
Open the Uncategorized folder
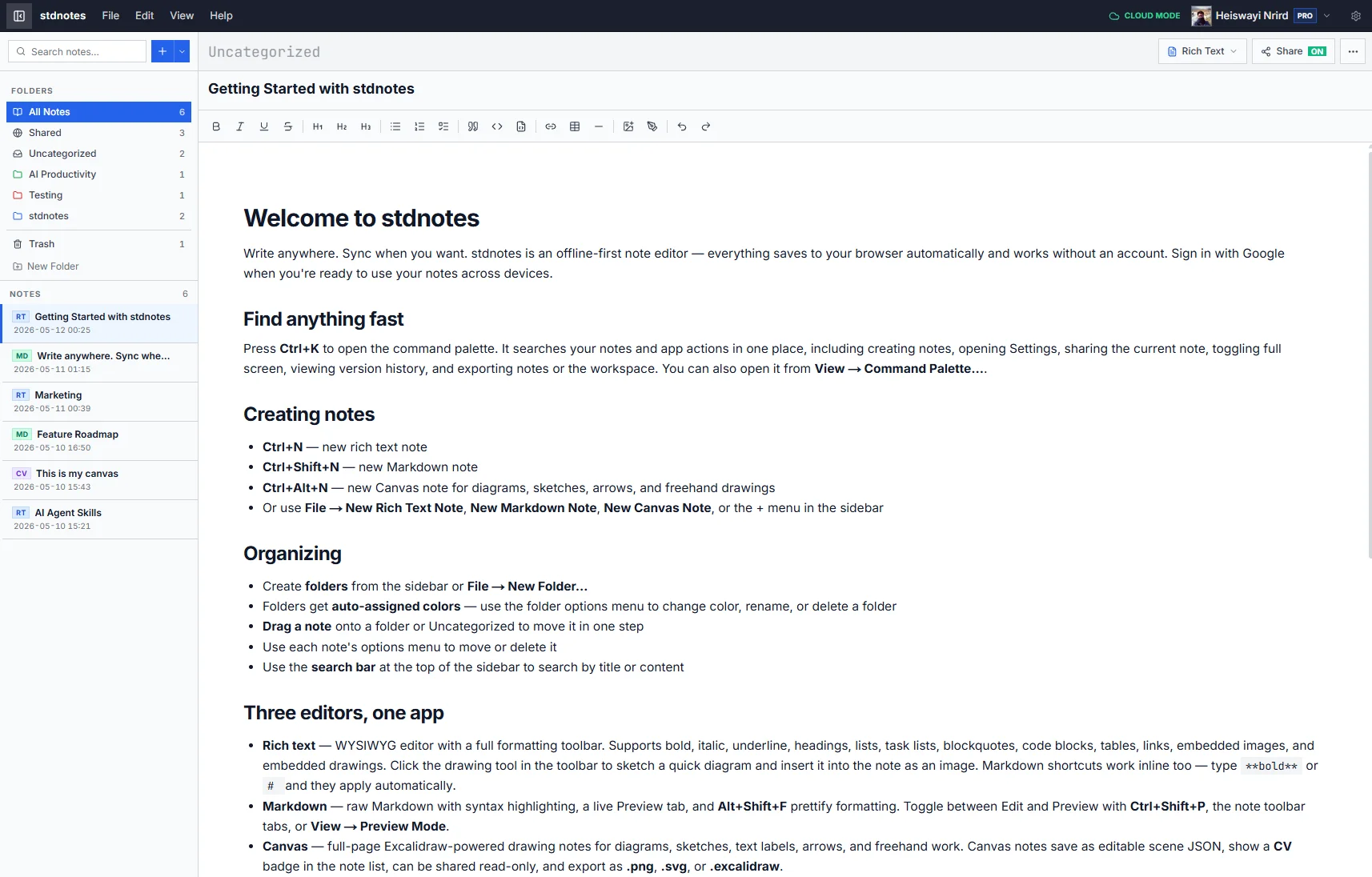coord(99,154)
